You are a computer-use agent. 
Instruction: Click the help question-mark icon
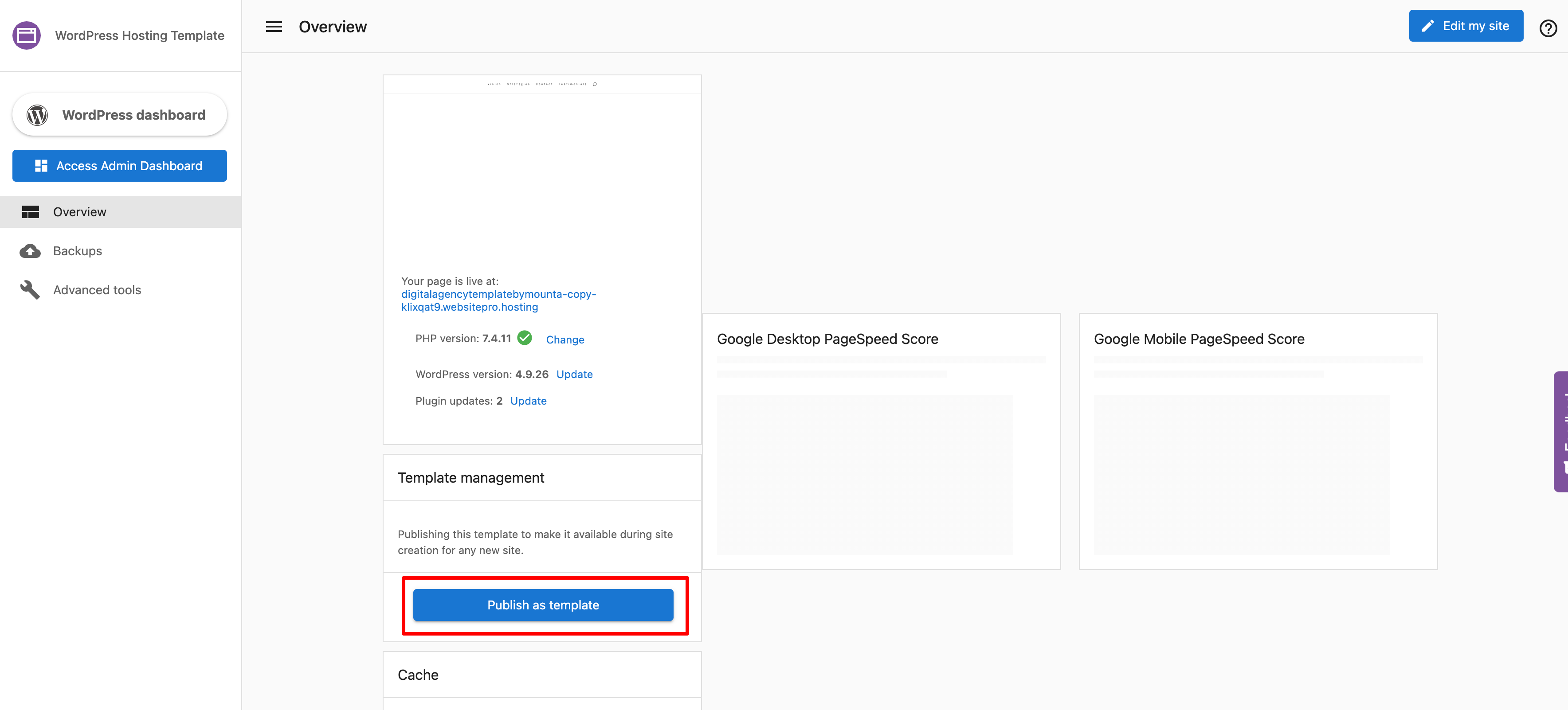(1548, 28)
